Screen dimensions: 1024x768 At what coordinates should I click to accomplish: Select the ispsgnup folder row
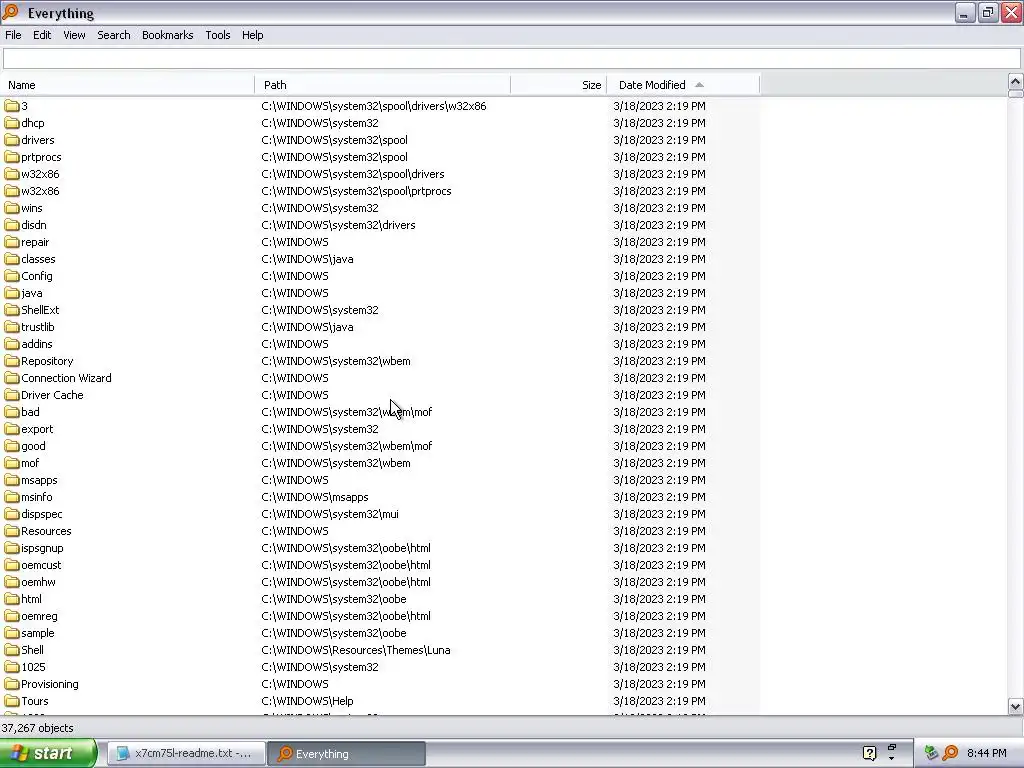(x=380, y=548)
